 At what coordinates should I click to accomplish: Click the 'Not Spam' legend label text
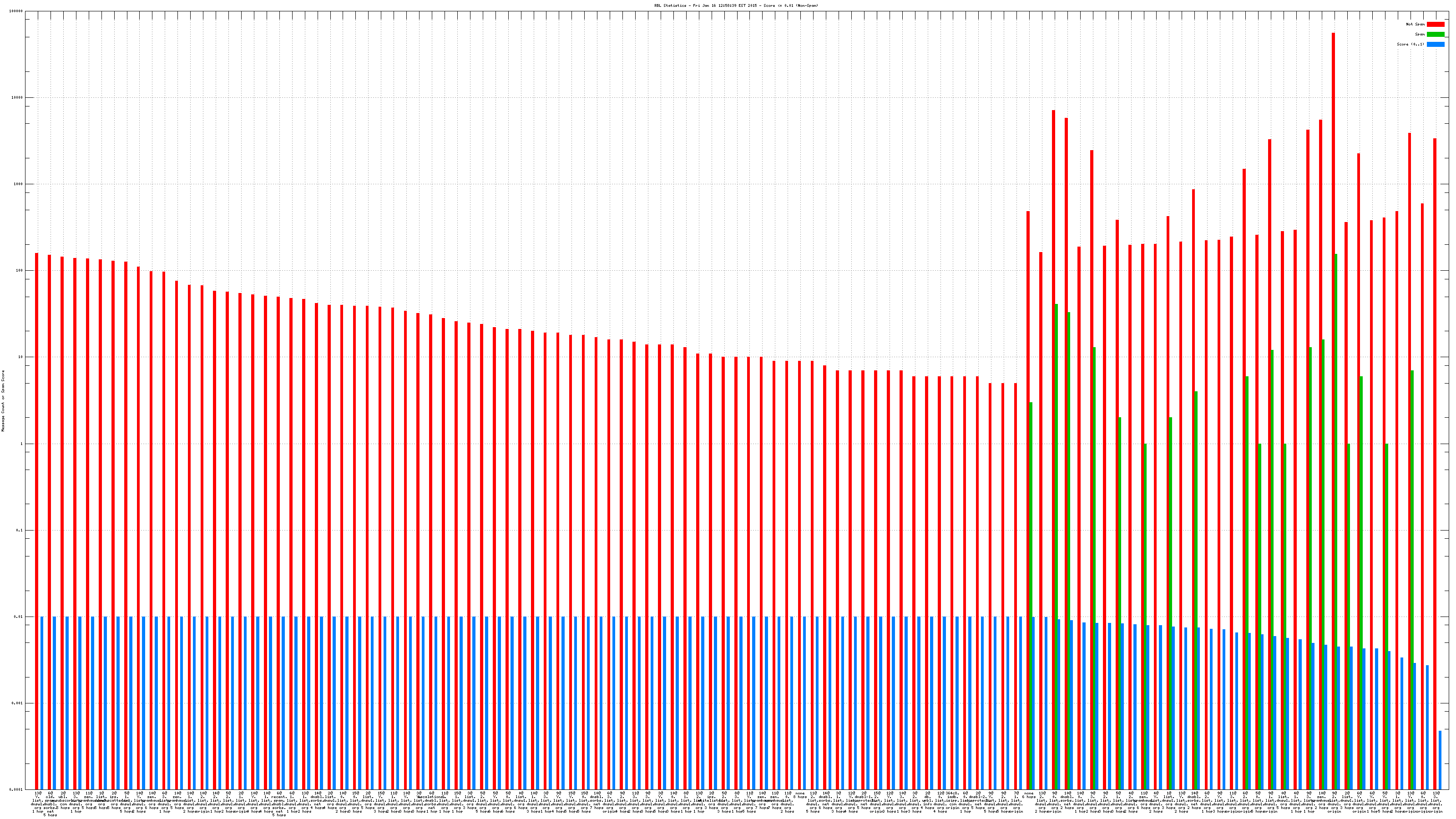[1416, 24]
